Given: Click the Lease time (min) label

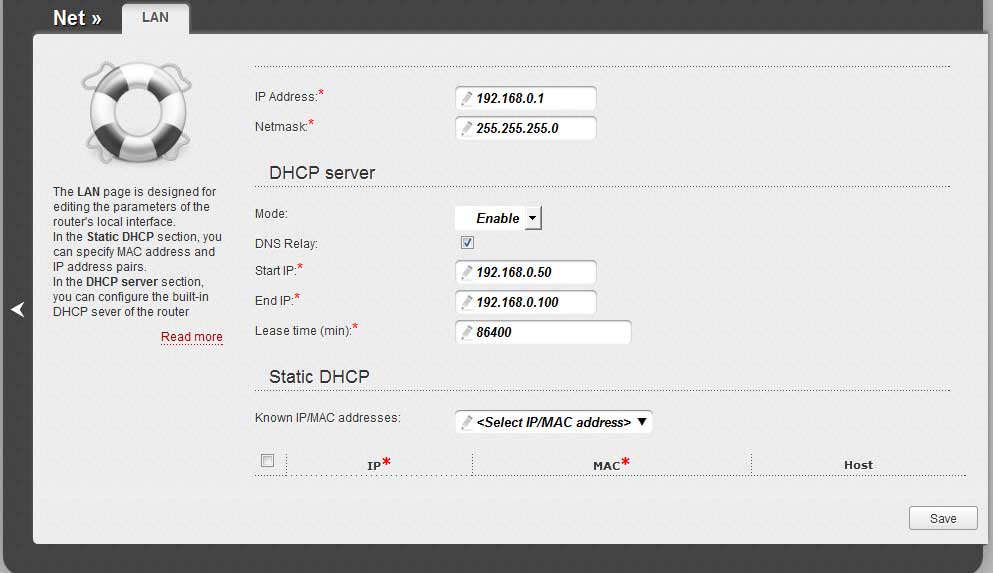Looking at the screenshot, I should pyautogui.click(x=306, y=330).
